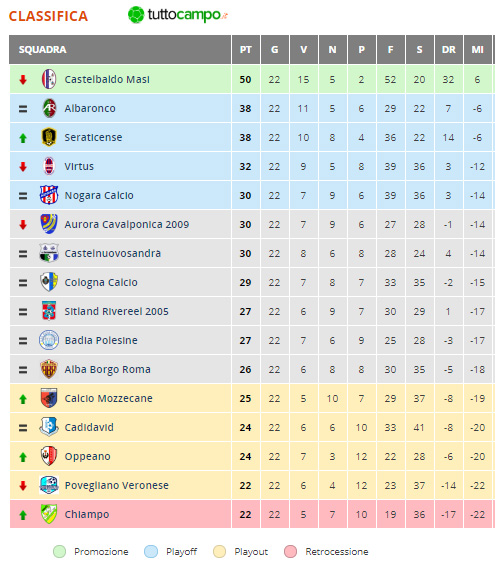Click the Chiampo green shield logo

(x=49, y=514)
